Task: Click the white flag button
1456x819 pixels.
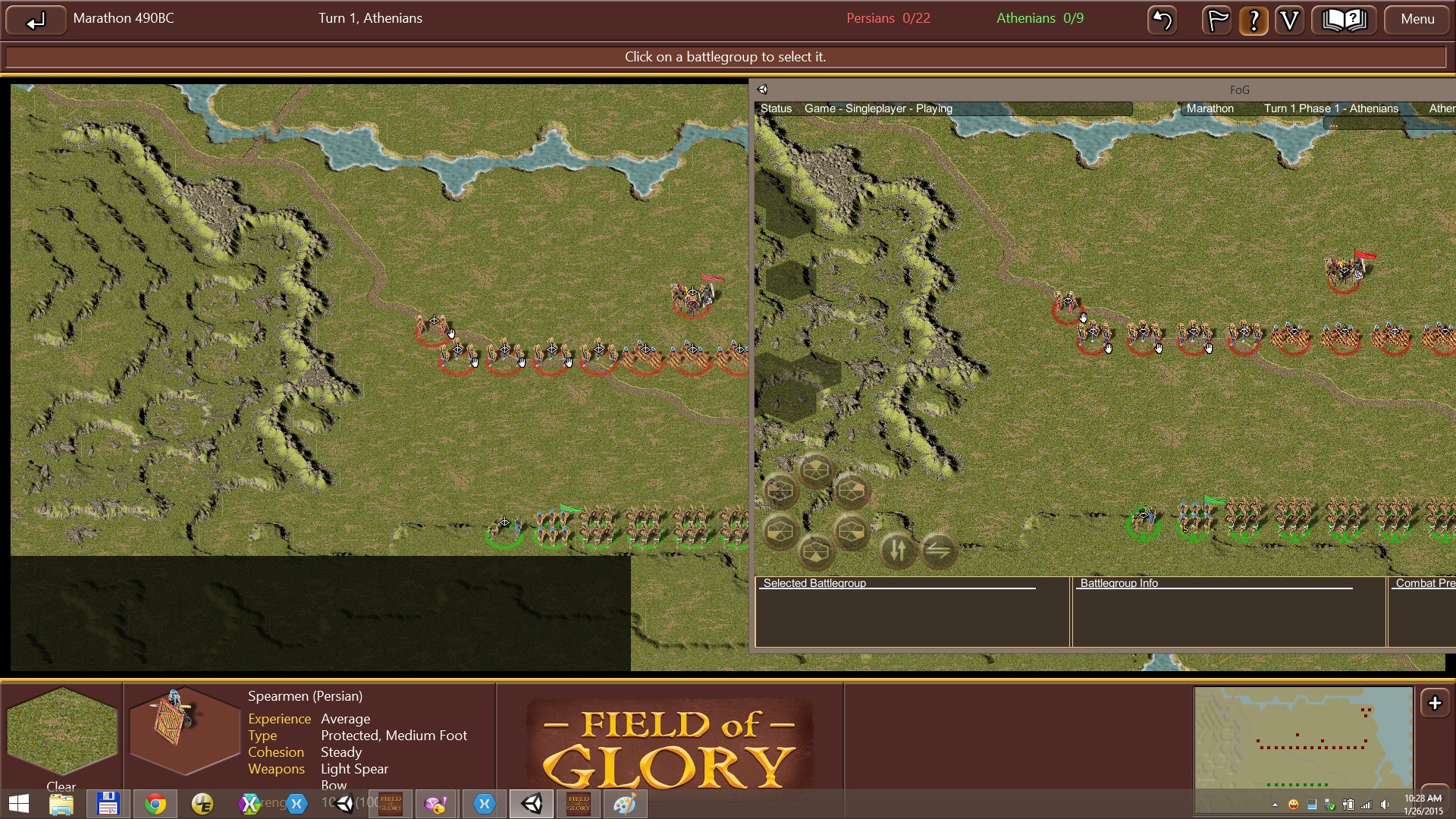Action: [1217, 20]
